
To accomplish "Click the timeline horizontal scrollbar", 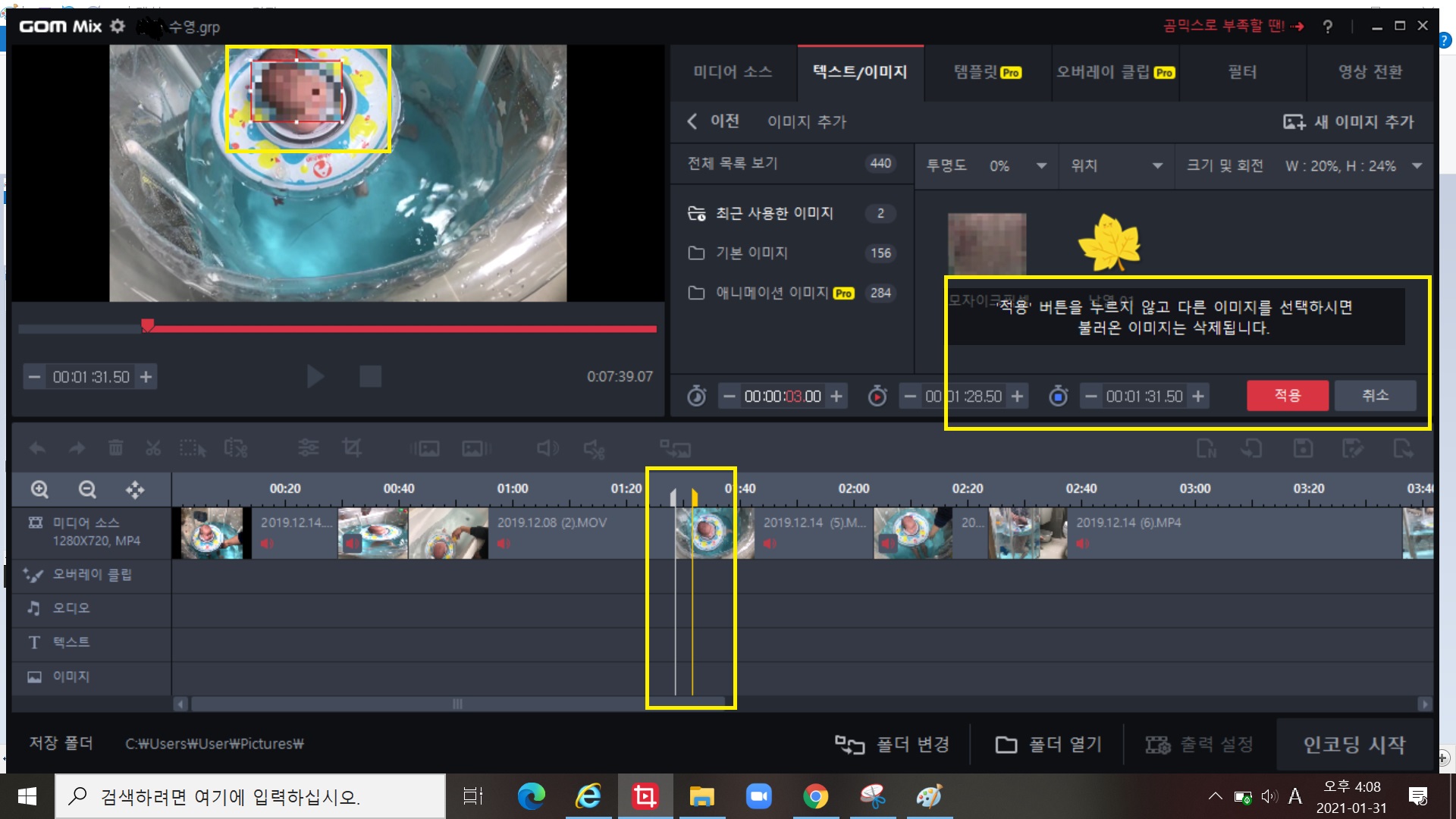I will [x=457, y=704].
